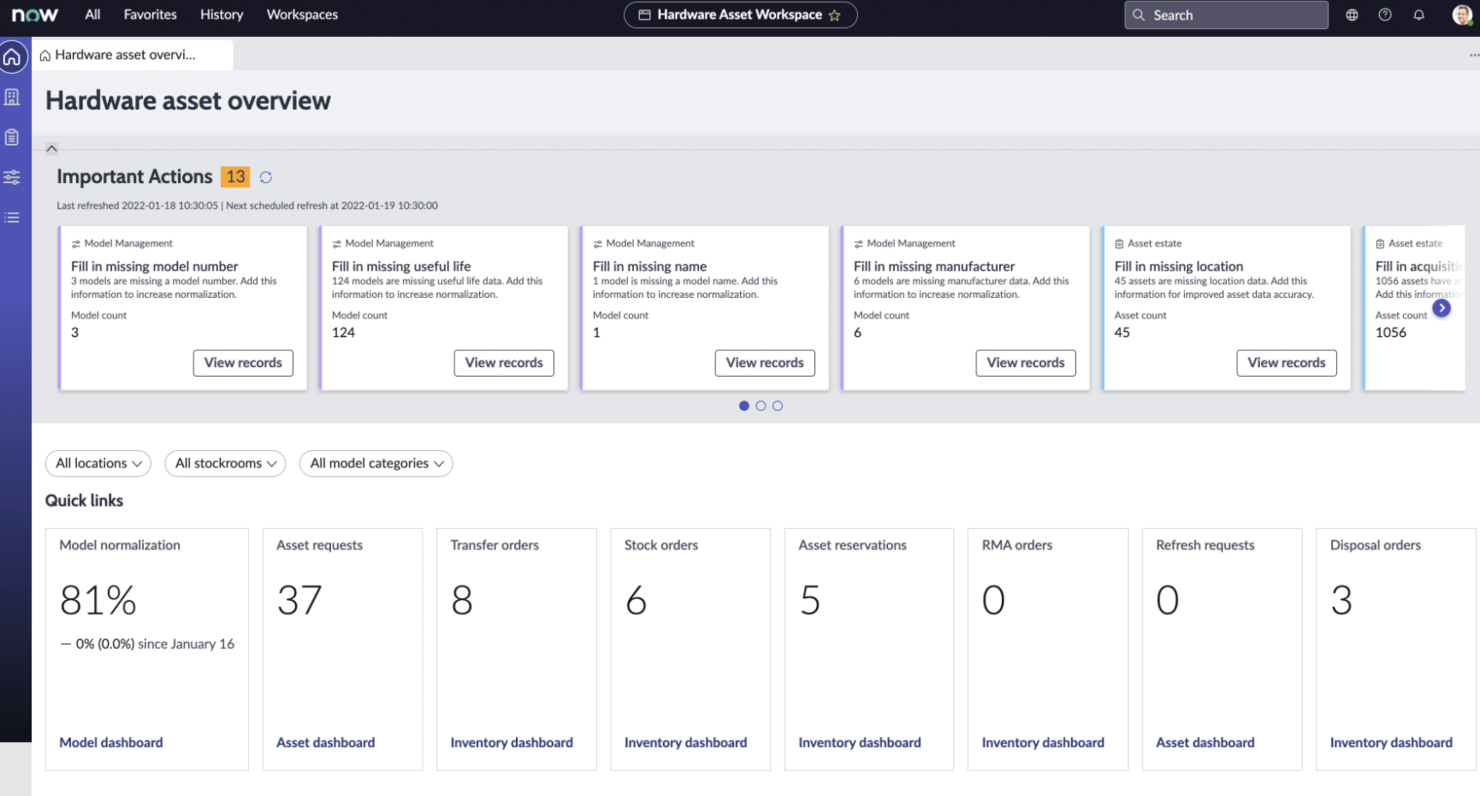The image size is (1480, 796).
Task: Open notifications via the bell icon
Action: pyautogui.click(x=1418, y=15)
